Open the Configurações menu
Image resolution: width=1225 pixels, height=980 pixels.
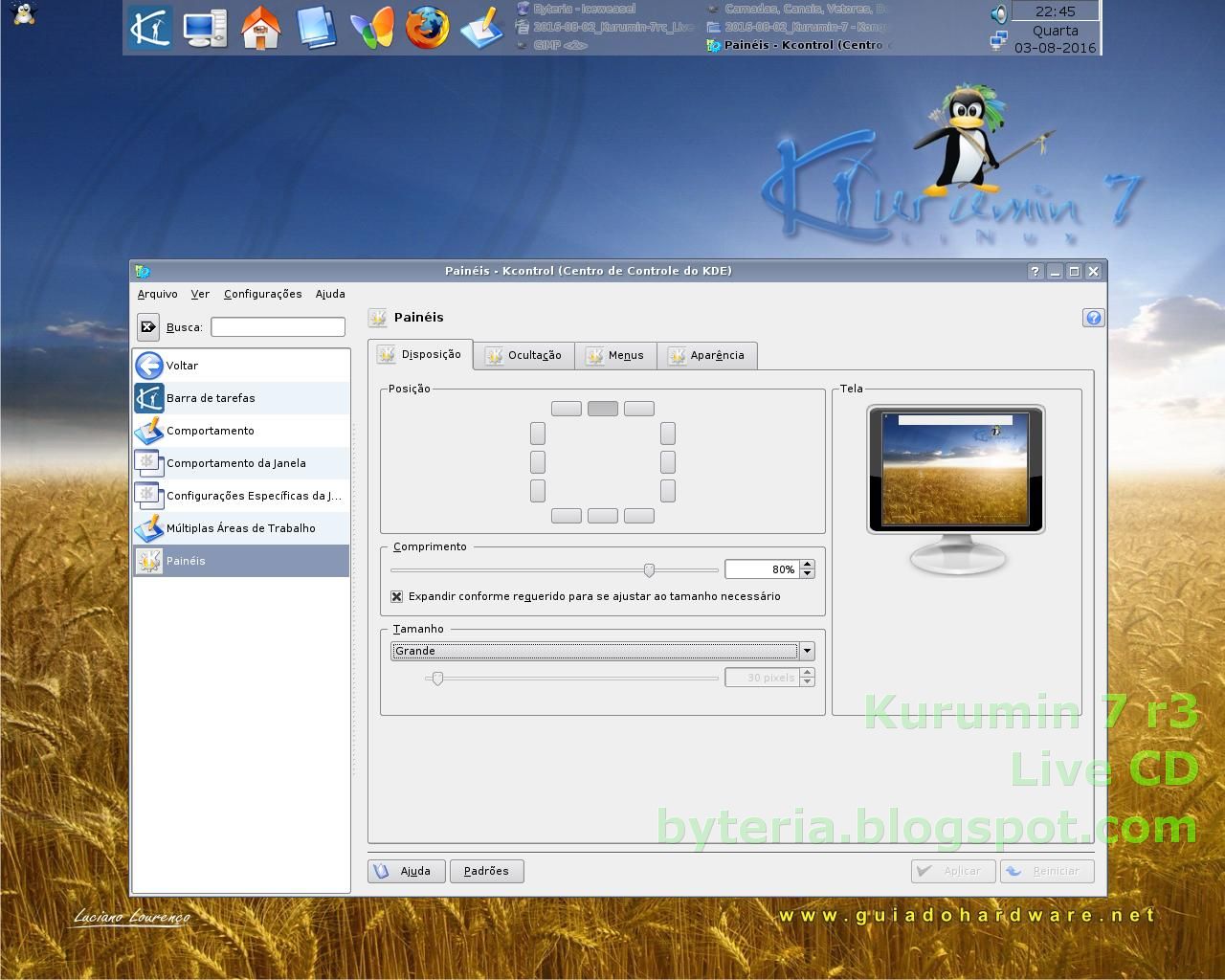[262, 294]
